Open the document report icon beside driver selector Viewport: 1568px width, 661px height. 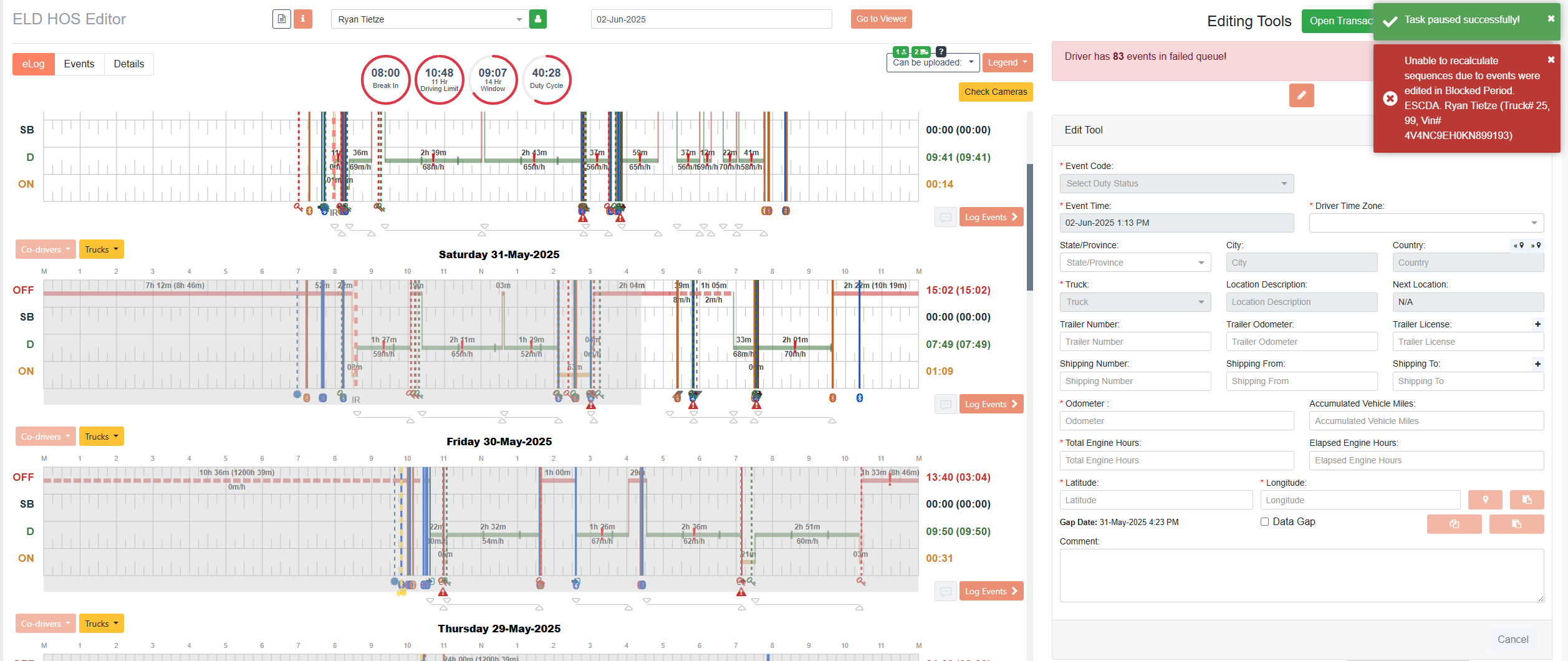click(x=282, y=19)
